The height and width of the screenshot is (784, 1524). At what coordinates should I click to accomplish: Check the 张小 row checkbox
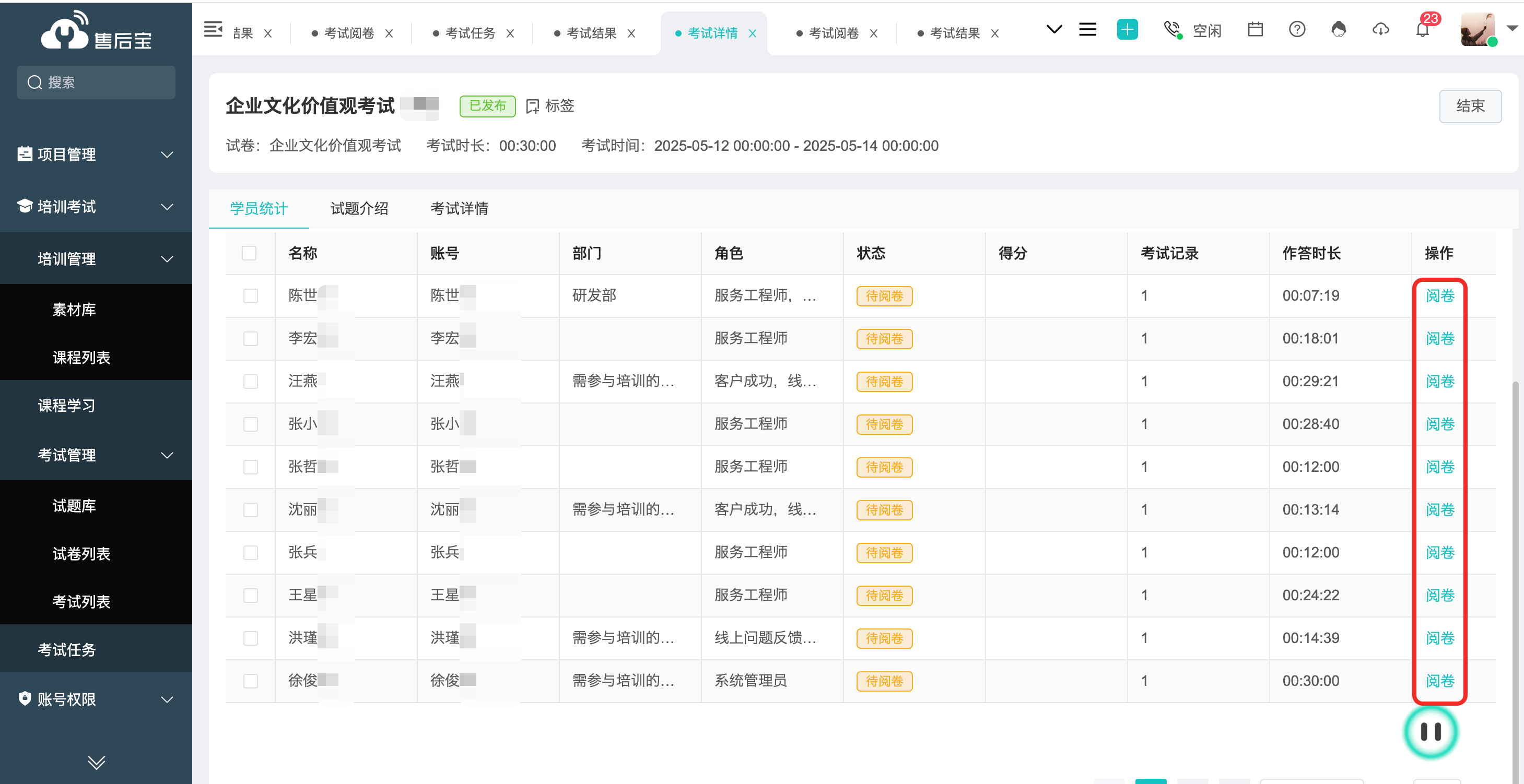coord(250,424)
